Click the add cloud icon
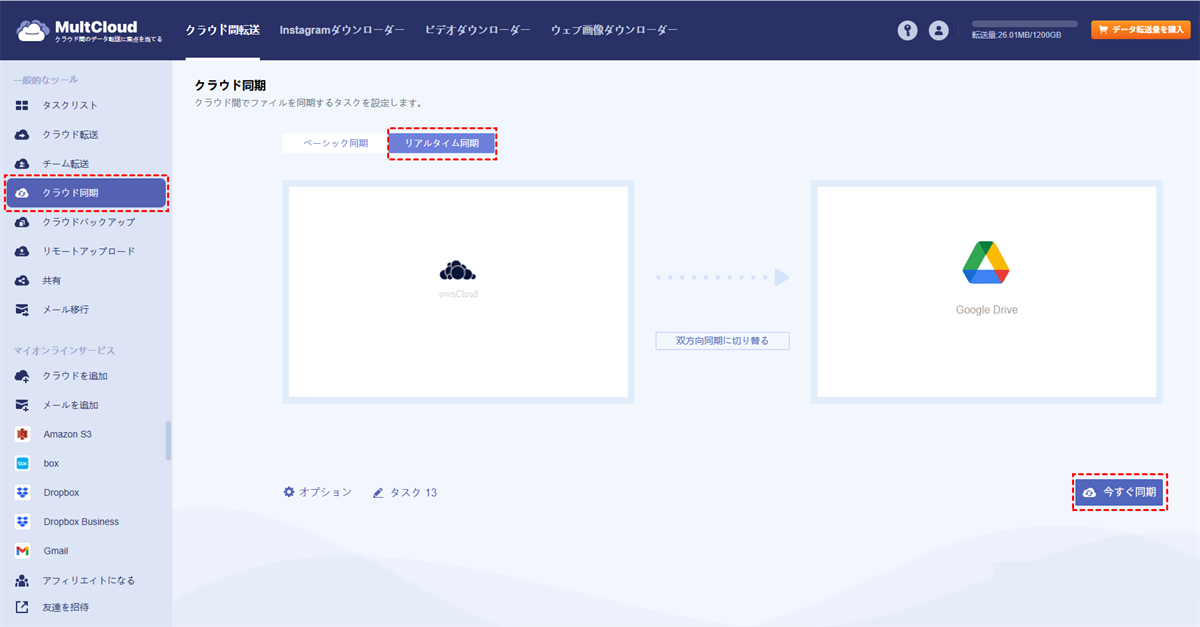 coord(22,376)
